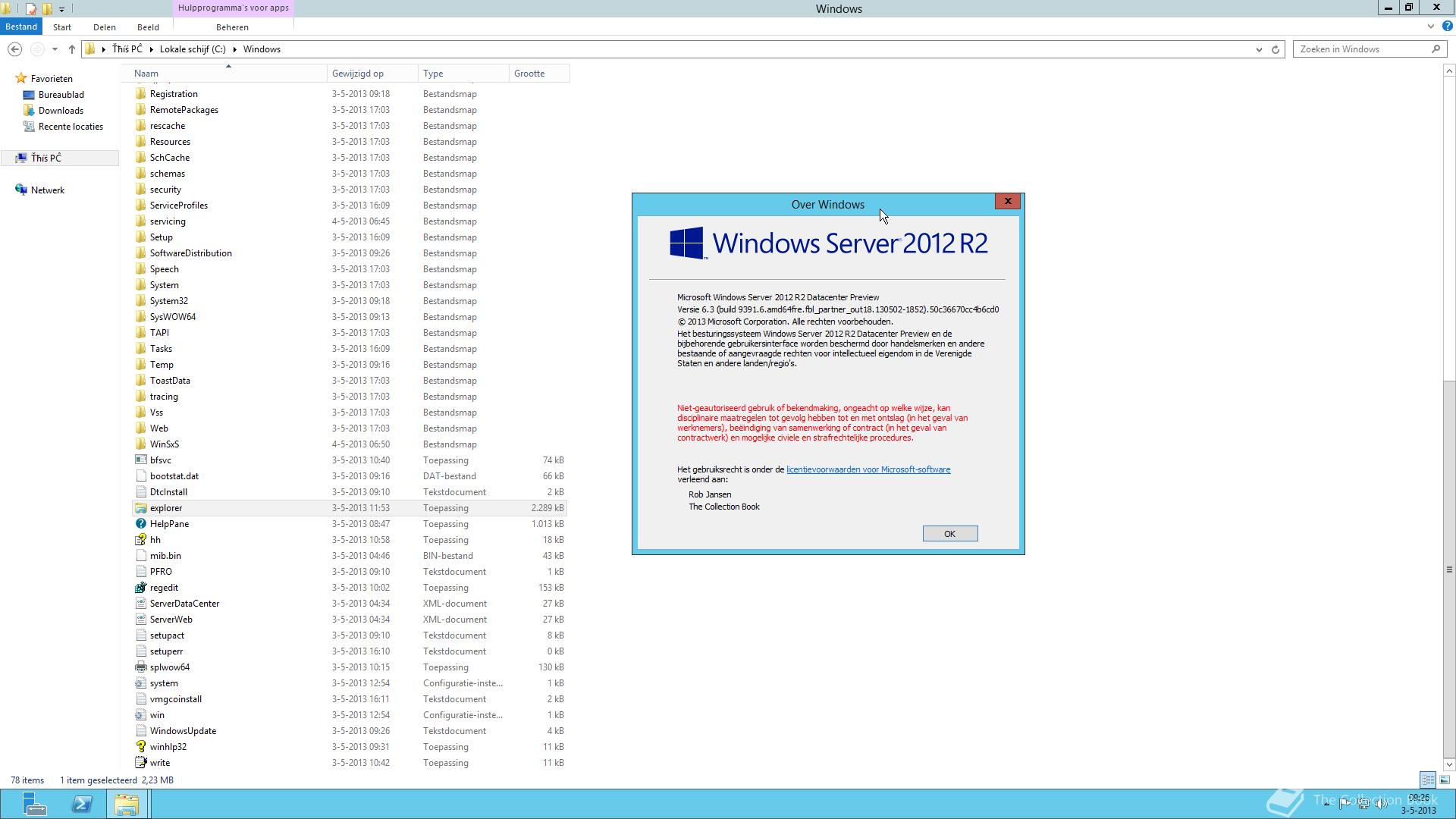Switch to large icons view layout

click(1445, 780)
